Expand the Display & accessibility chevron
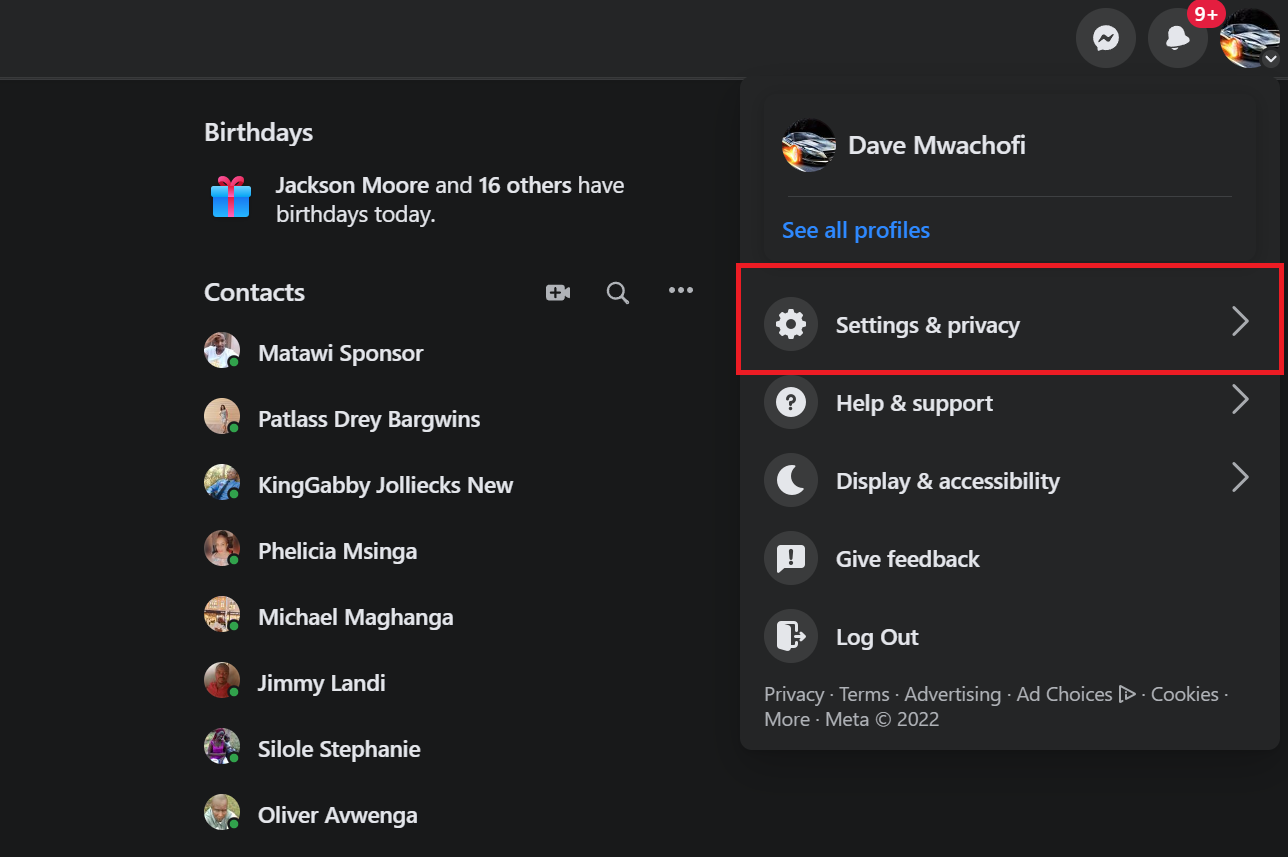 click(1240, 478)
